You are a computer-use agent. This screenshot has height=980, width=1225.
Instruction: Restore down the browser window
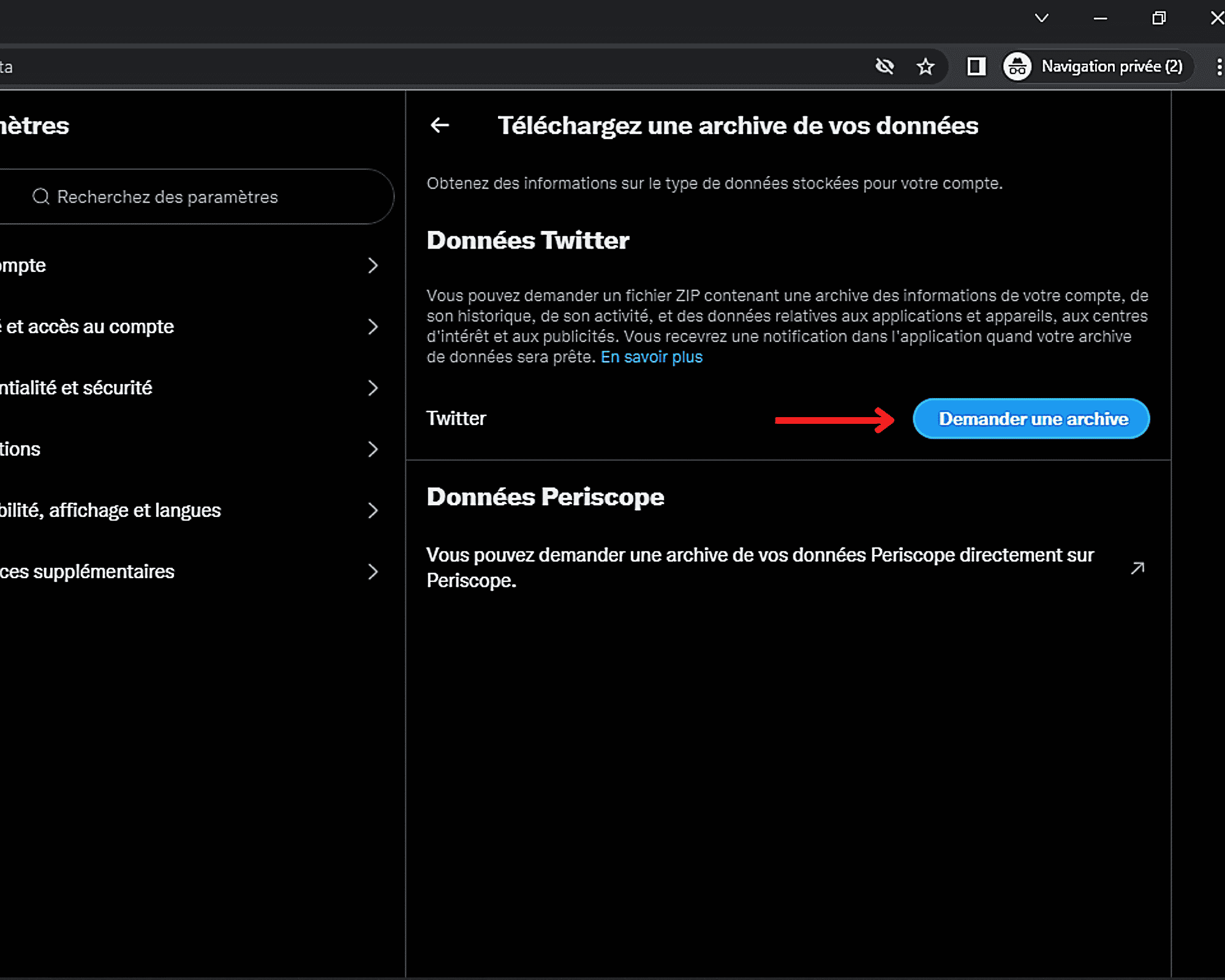pos(1158,18)
